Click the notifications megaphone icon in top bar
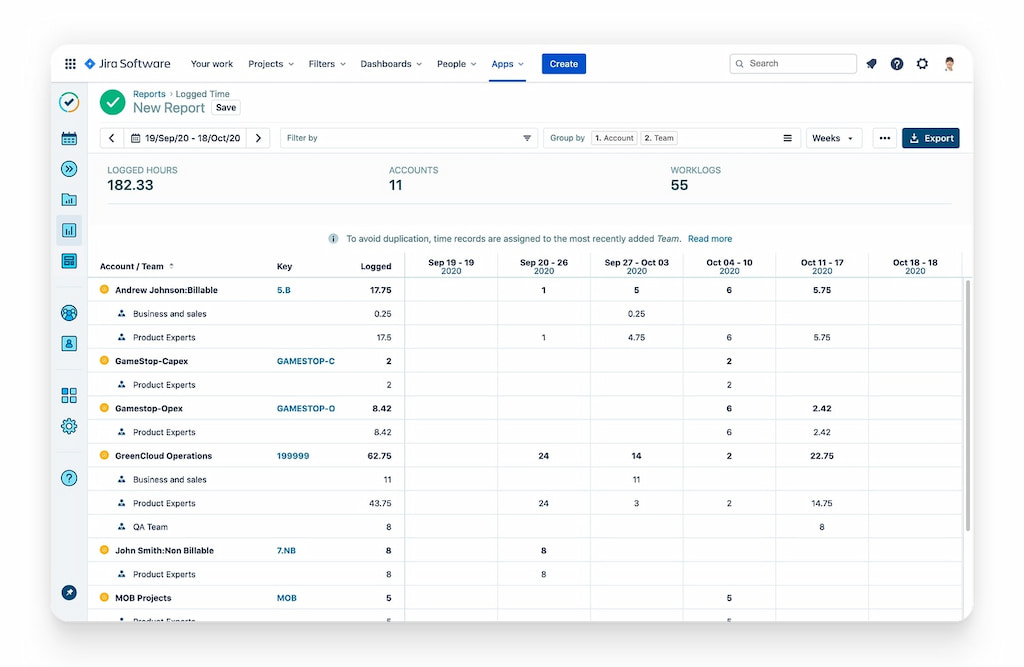The width and height of the screenshot is (1024, 667). coord(871,63)
